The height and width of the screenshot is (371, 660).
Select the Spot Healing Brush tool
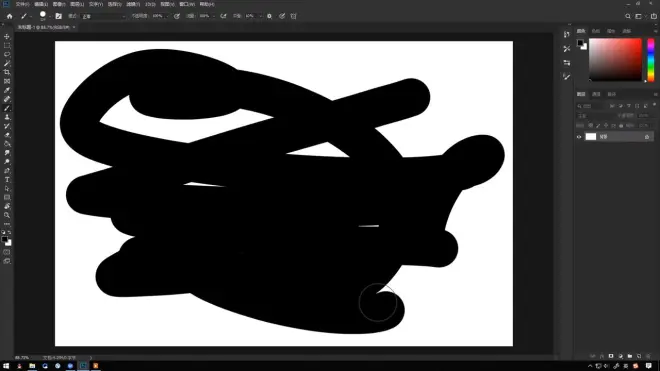point(7,99)
